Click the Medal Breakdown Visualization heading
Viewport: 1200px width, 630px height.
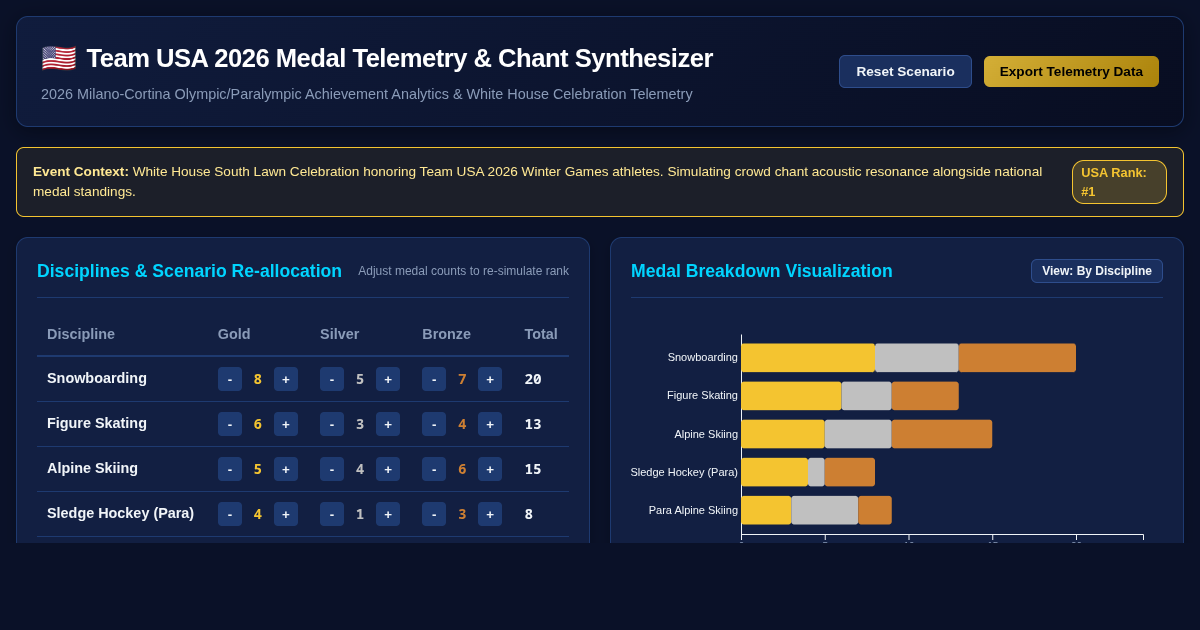pyautogui.click(x=761, y=271)
